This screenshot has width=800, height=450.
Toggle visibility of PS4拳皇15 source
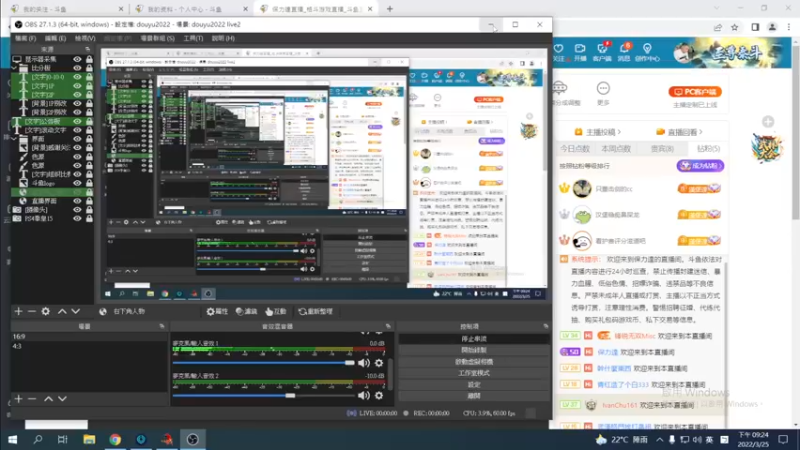point(77,218)
